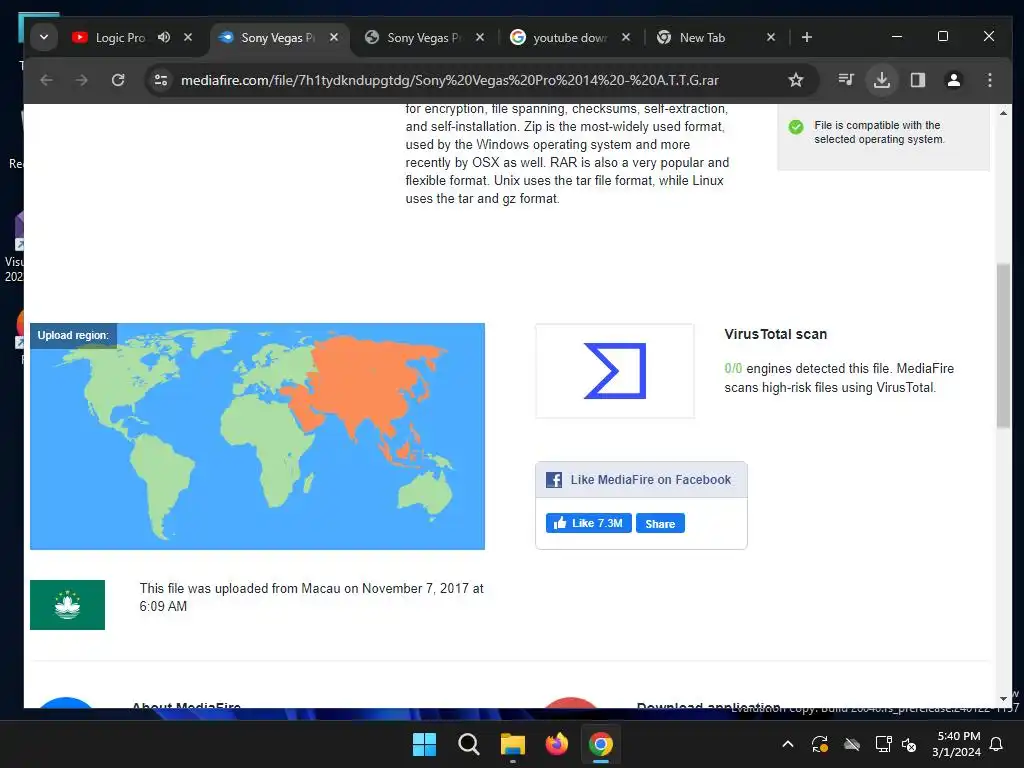Click the 0/0 engines detected text
This screenshot has width=1024, height=768.
tap(839, 377)
